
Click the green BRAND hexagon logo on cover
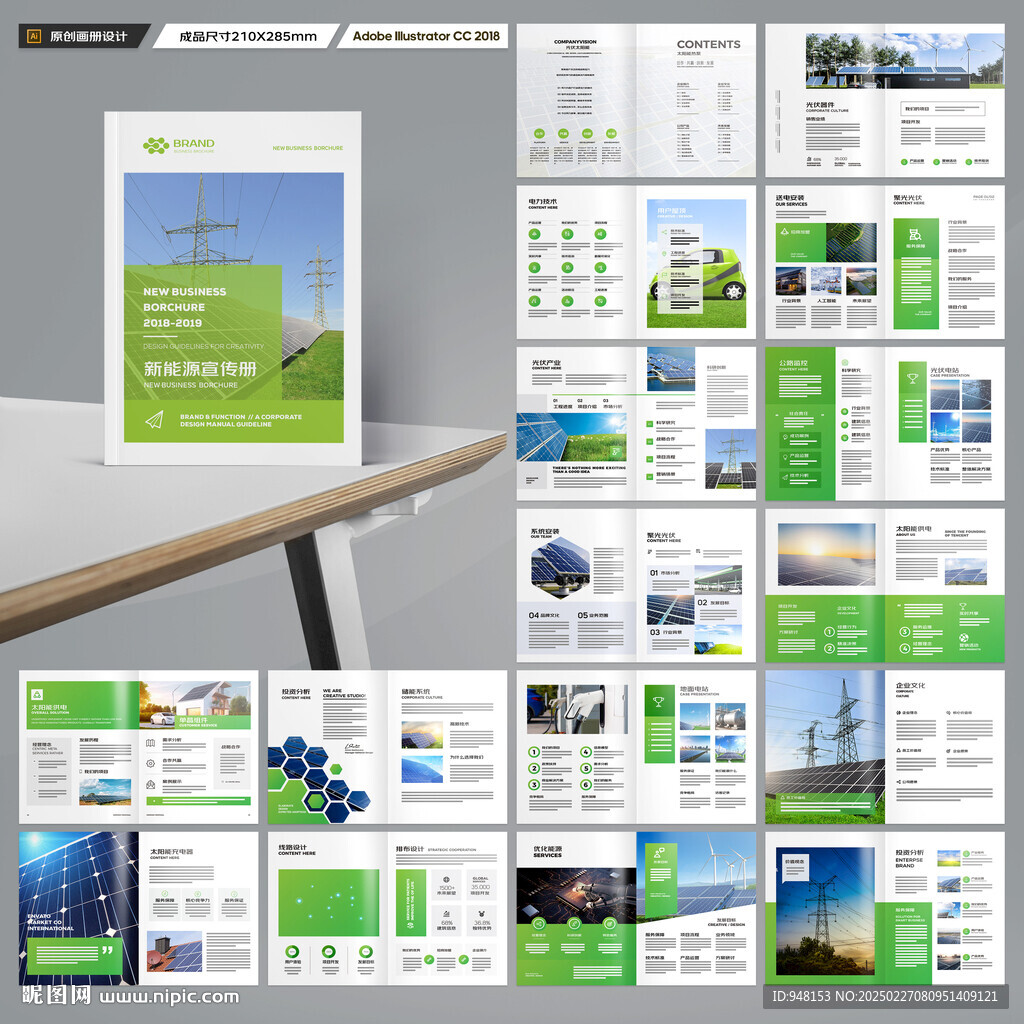[156, 146]
